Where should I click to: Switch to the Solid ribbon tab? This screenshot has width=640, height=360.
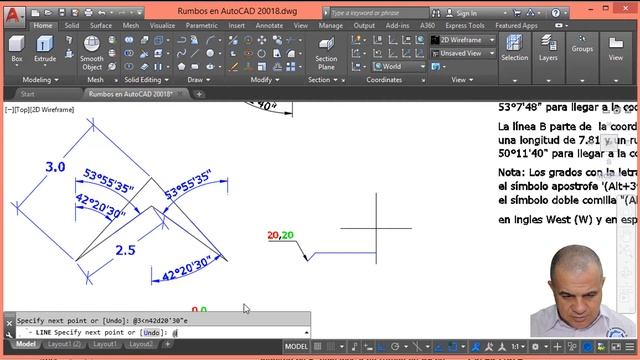71,25
